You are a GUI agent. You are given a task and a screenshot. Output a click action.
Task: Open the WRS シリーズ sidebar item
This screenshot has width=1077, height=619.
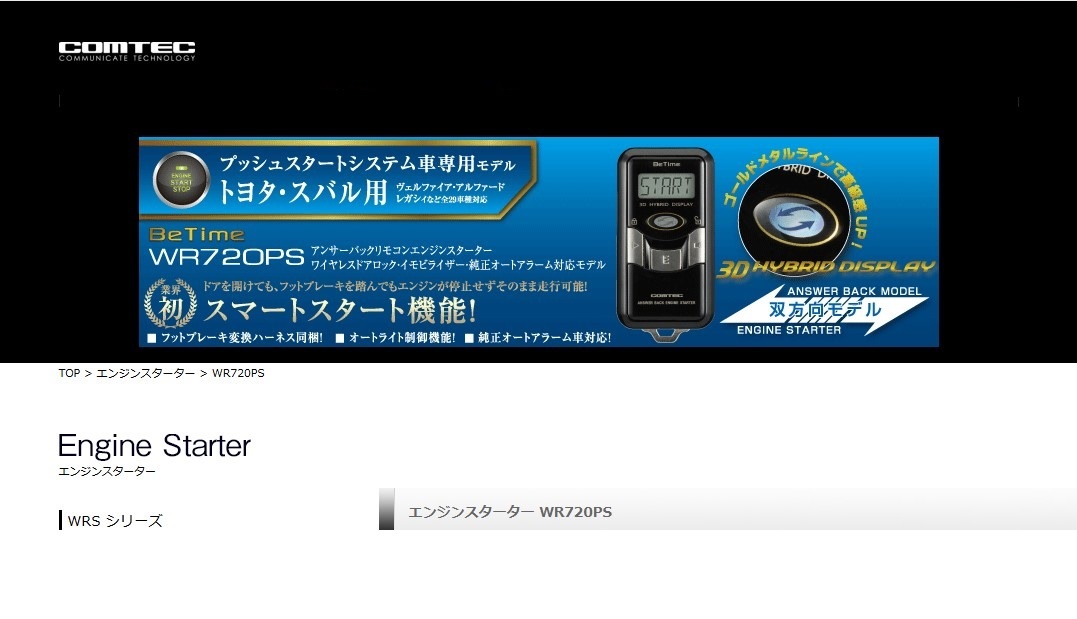click(115, 521)
